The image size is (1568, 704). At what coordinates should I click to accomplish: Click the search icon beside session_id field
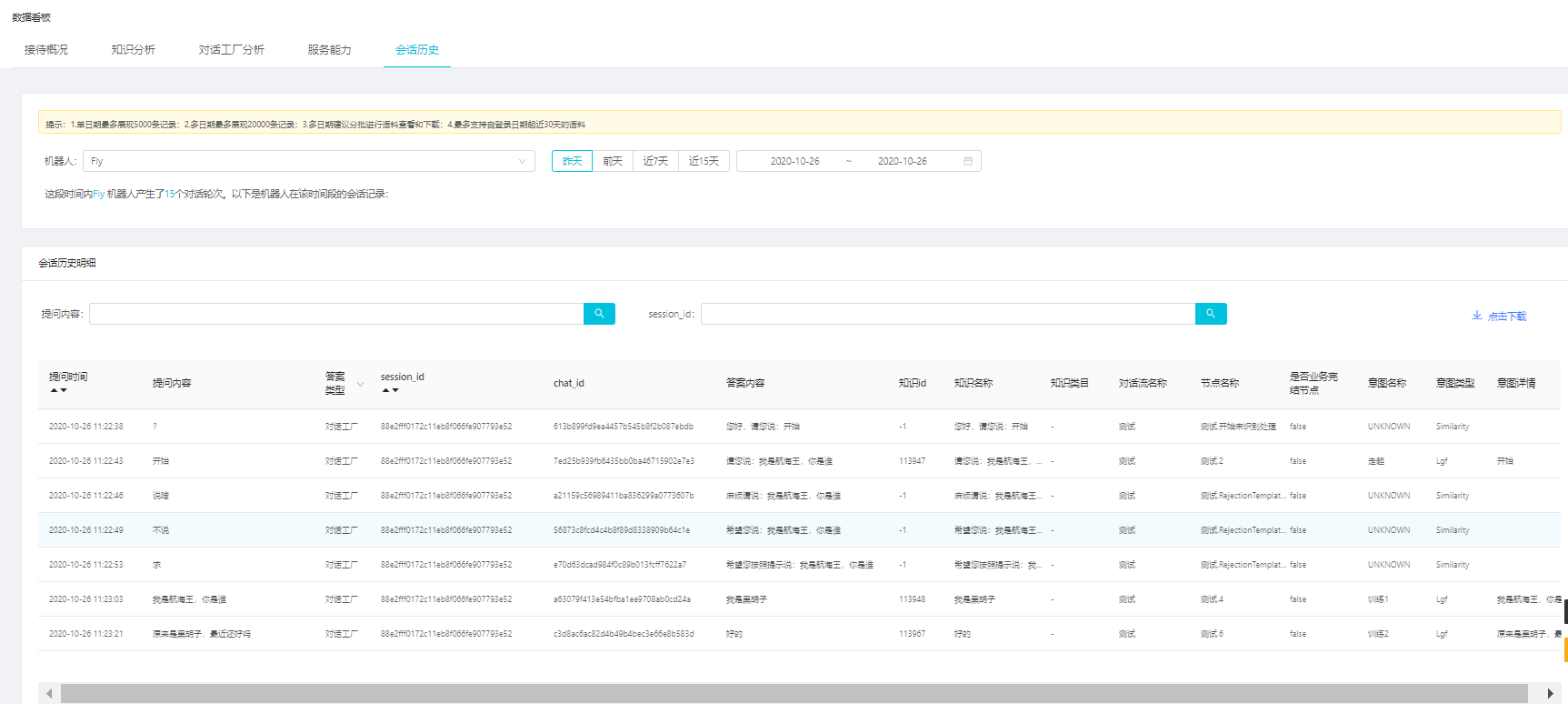pyautogui.click(x=1211, y=314)
